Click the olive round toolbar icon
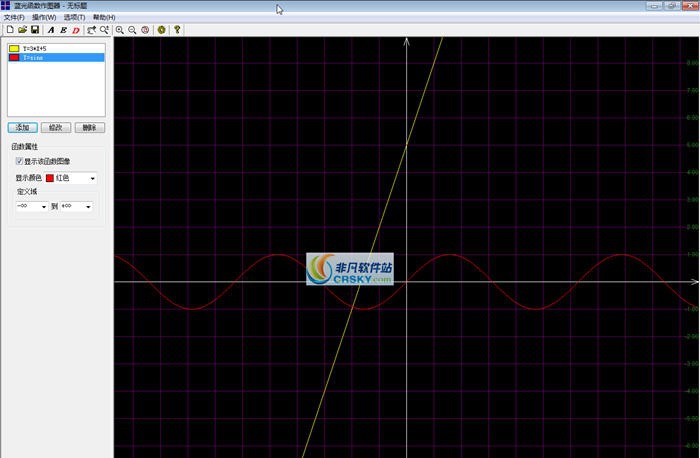The width and height of the screenshot is (700, 458). (x=161, y=30)
